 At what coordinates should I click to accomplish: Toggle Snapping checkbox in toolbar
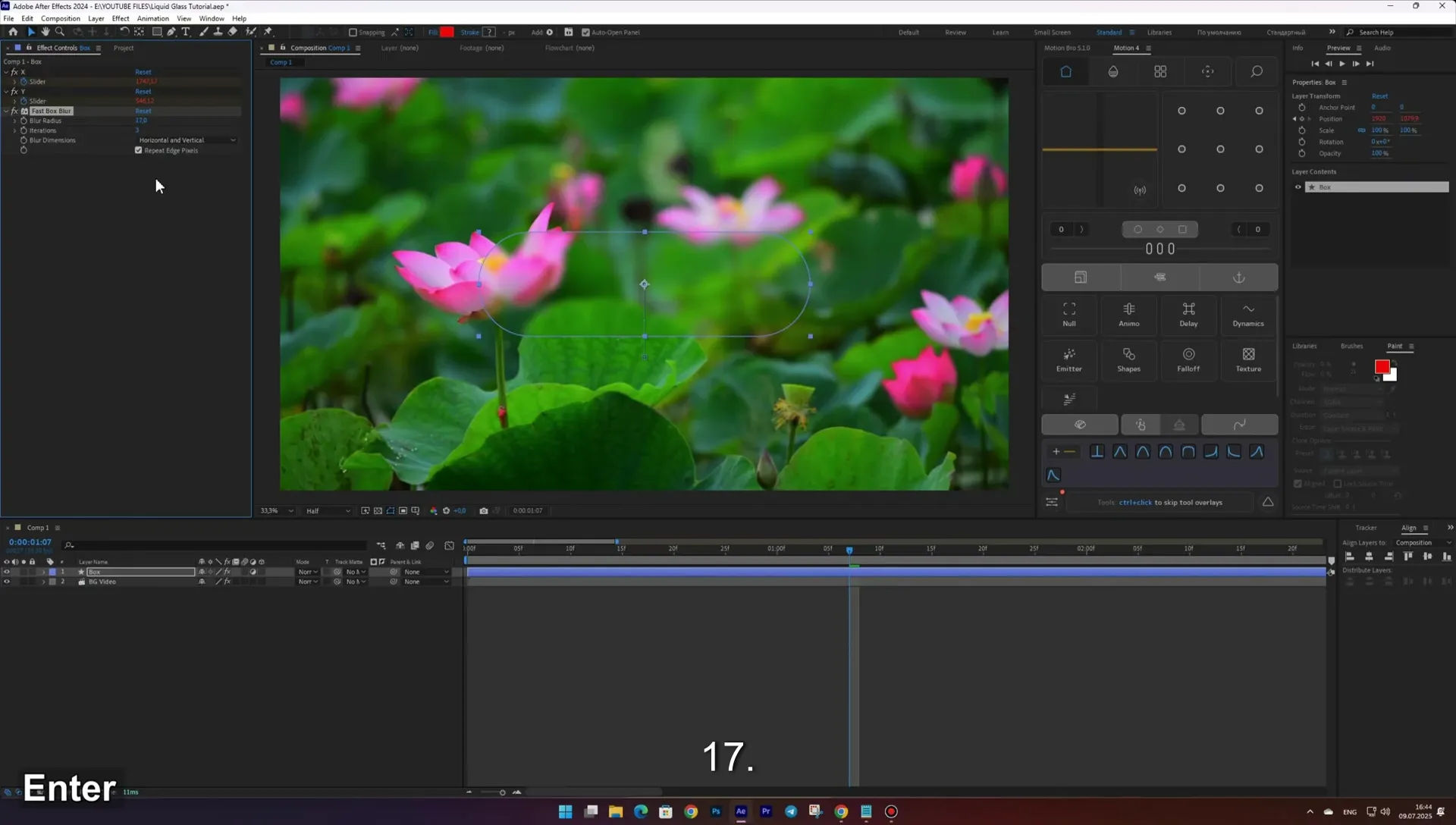(353, 33)
